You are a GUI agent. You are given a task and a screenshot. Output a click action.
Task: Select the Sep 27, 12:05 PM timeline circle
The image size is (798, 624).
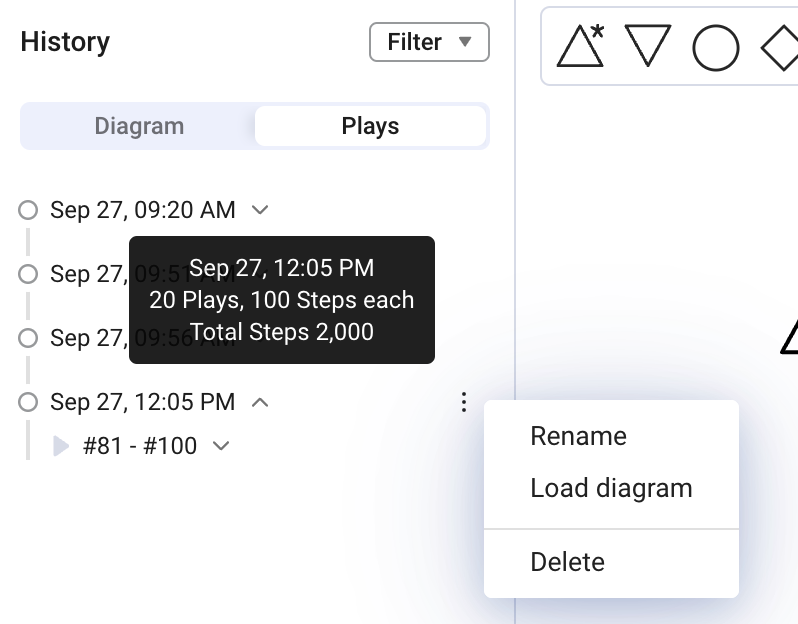(28, 402)
